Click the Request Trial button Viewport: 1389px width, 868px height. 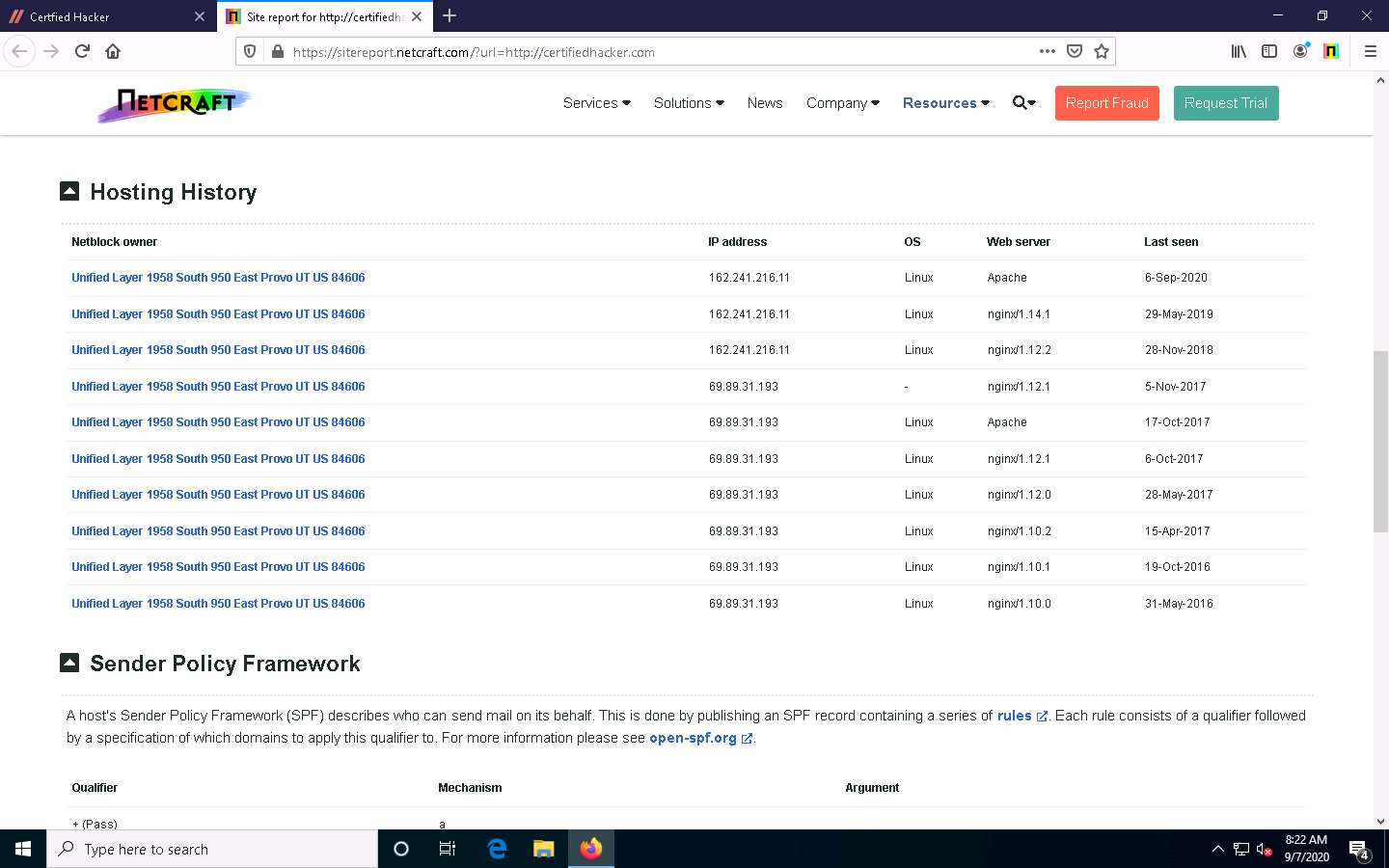[x=1226, y=103]
